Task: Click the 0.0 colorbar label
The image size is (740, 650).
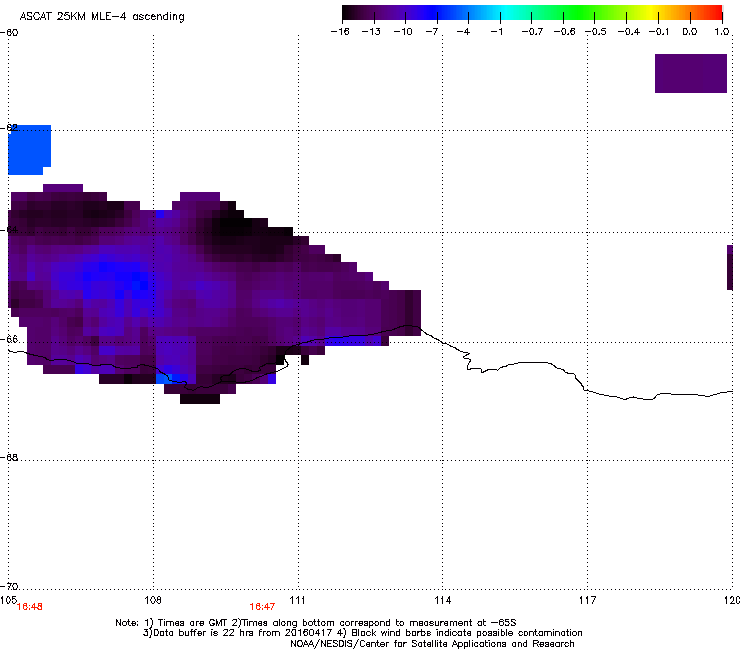Action: (x=690, y=32)
